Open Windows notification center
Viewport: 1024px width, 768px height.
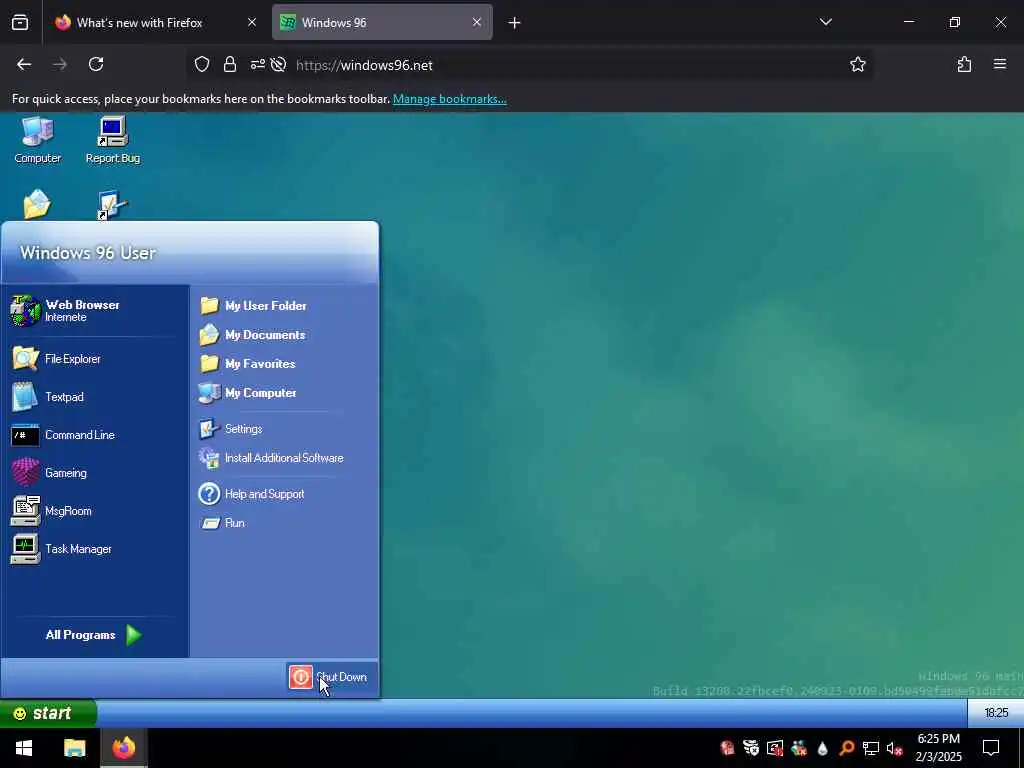[x=991, y=748]
